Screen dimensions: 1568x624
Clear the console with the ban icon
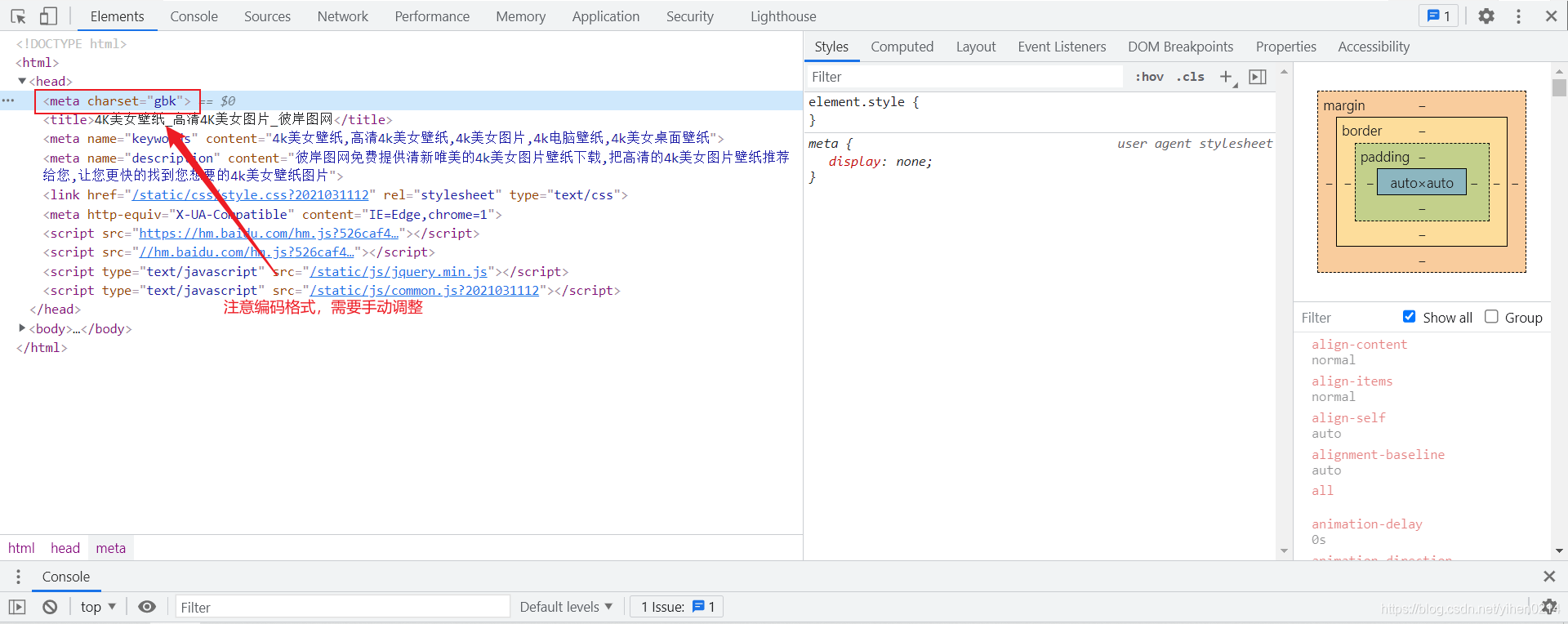point(50,607)
